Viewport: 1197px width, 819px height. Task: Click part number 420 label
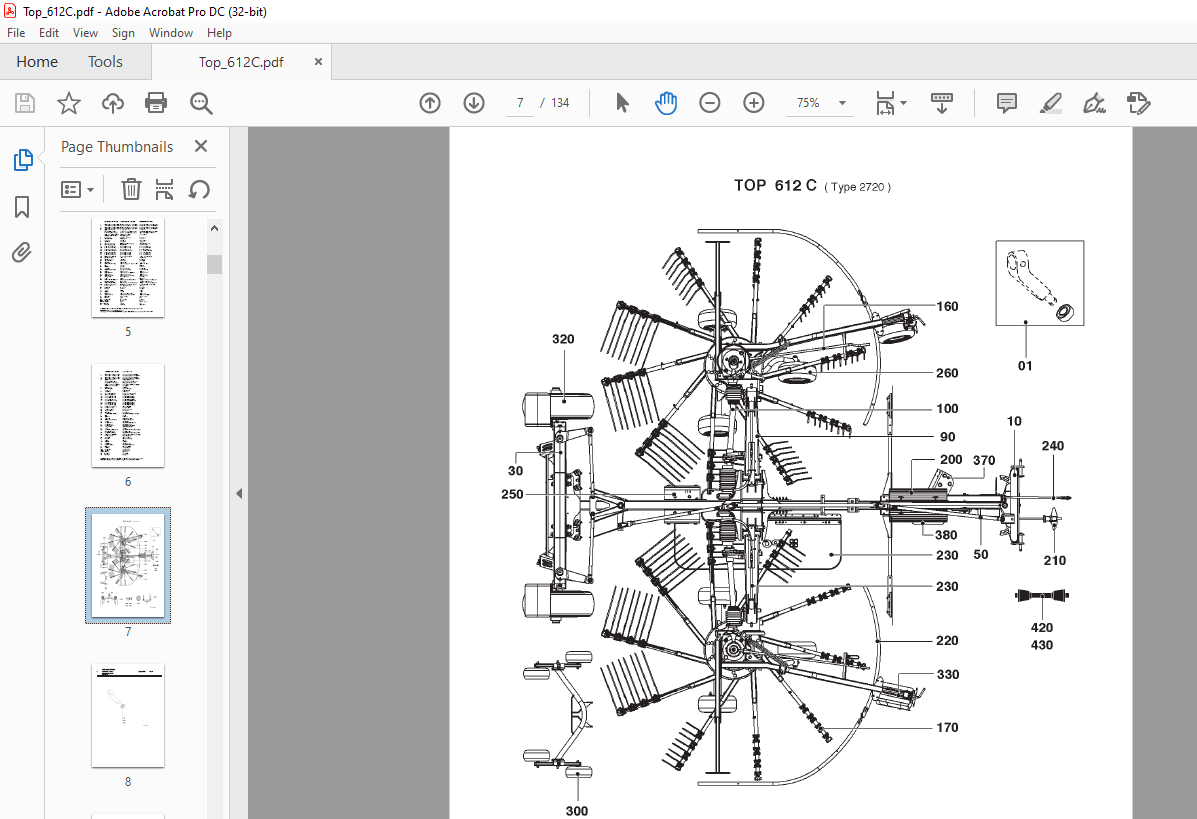(1042, 627)
